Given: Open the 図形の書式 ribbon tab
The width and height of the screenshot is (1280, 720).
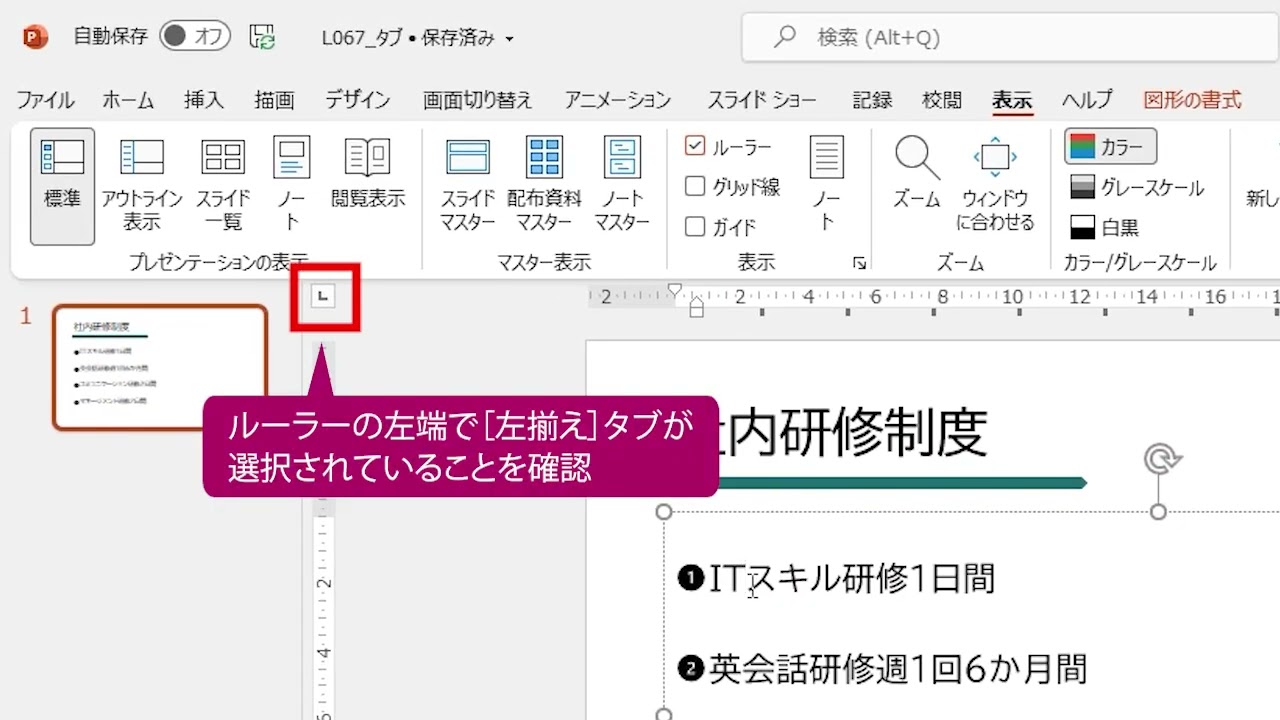Looking at the screenshot, I should click(x=1191, y=100).
